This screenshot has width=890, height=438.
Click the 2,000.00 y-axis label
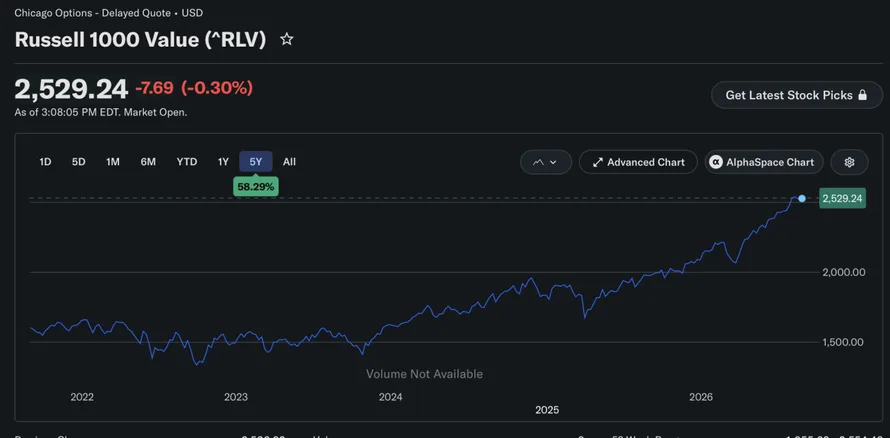point(844,272)
